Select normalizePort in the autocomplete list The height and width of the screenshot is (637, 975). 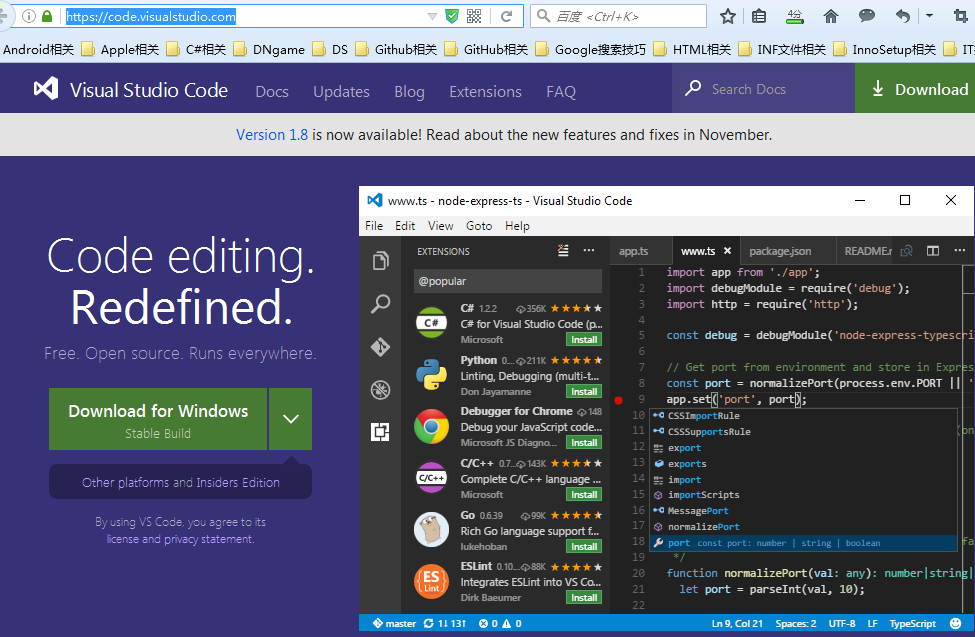click(x=803, y=527)
